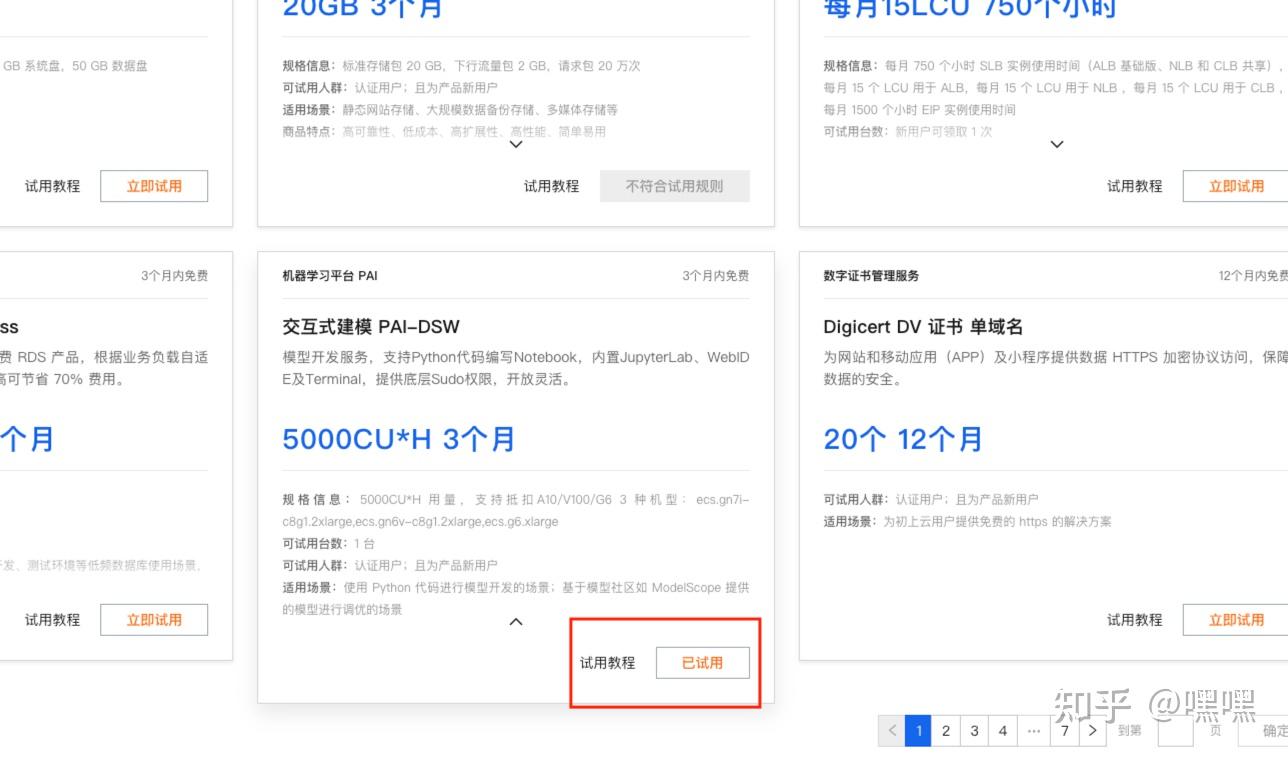The image size is (1288, 757).
Task: Go to page 3 of trial products
Action: (x=974, y=730)
